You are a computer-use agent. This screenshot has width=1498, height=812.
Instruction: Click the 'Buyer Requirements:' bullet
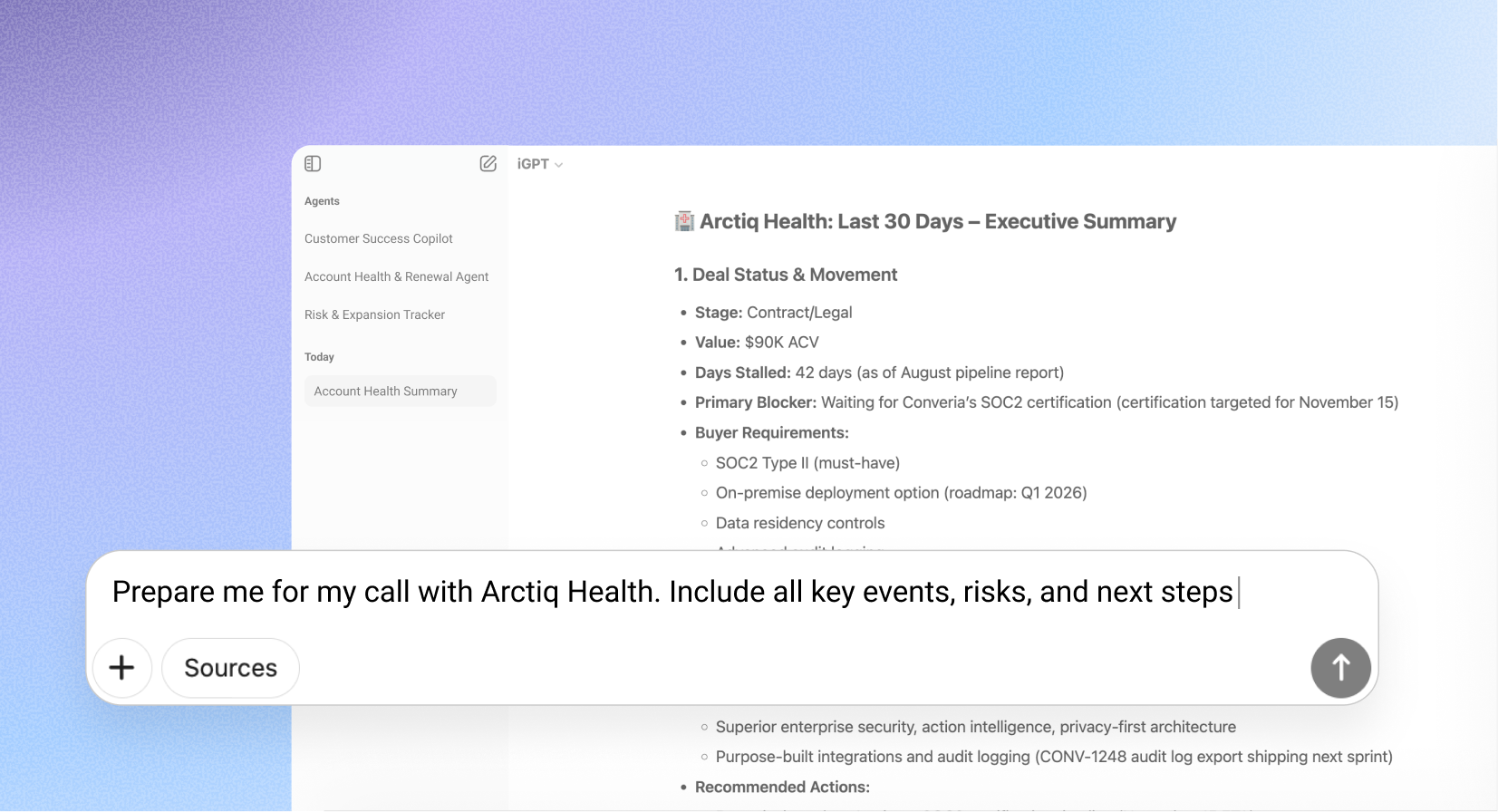(x=771, y=433)
